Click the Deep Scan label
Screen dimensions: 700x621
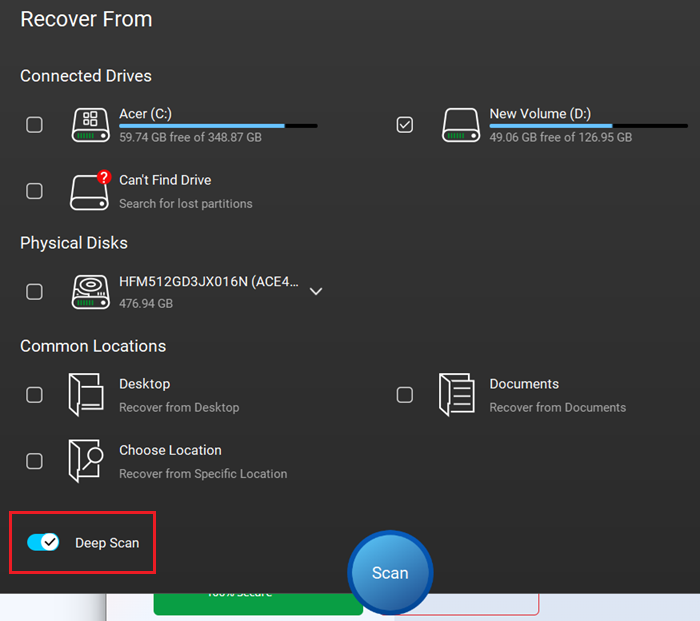pyautogui.click(x=107, y=543)
